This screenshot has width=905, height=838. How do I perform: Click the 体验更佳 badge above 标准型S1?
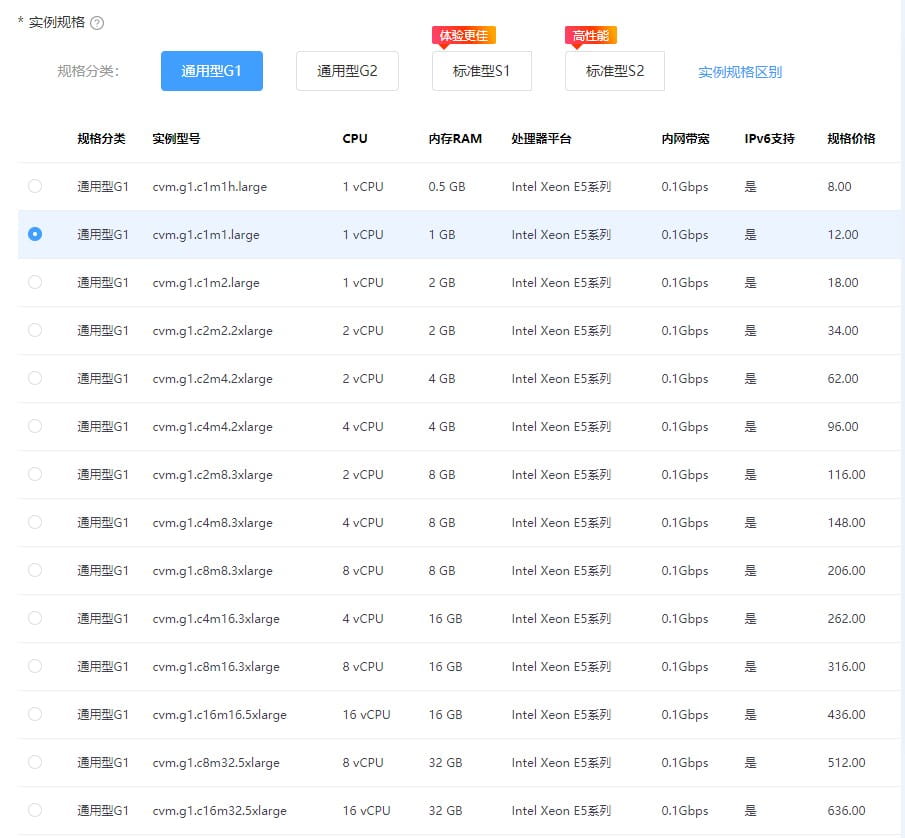[x=464, y=35]
